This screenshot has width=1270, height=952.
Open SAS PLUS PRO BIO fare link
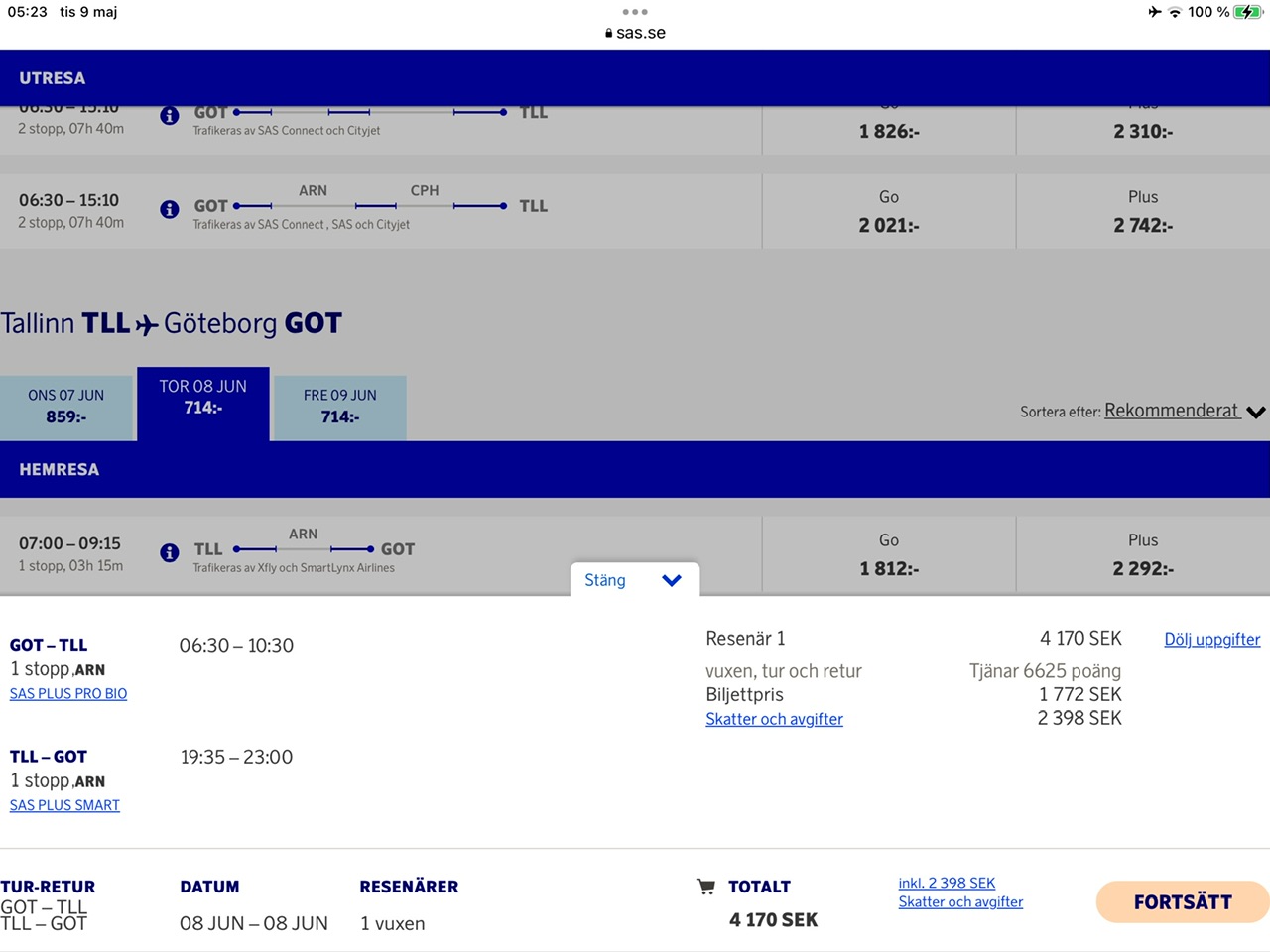click(68, 694)
